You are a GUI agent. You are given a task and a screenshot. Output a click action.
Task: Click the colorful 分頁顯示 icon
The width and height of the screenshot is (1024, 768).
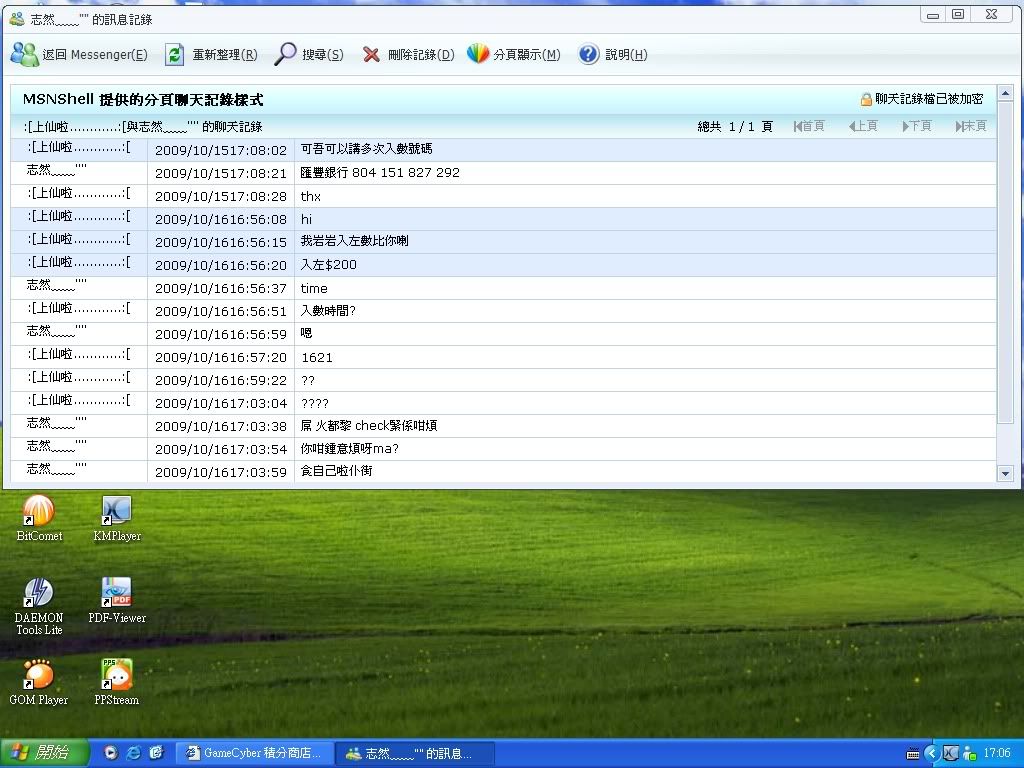478,54
